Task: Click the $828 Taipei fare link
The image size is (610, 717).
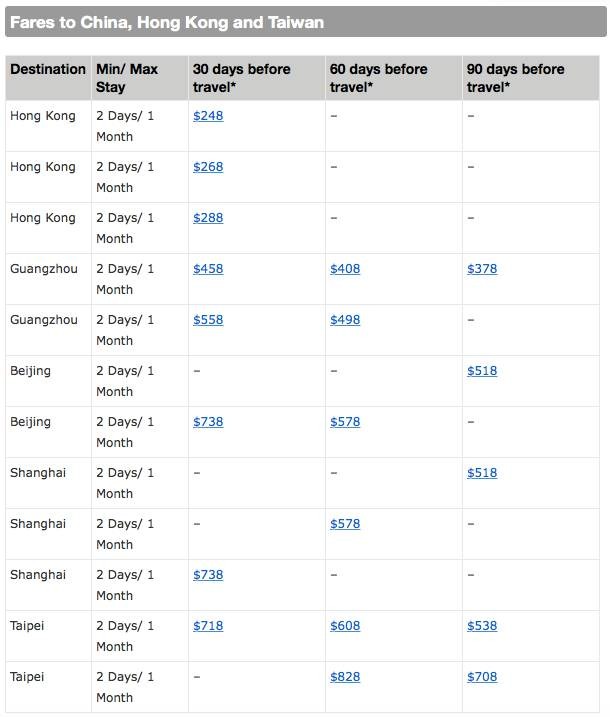Action: pyautogui.click(x=345, y=677)
